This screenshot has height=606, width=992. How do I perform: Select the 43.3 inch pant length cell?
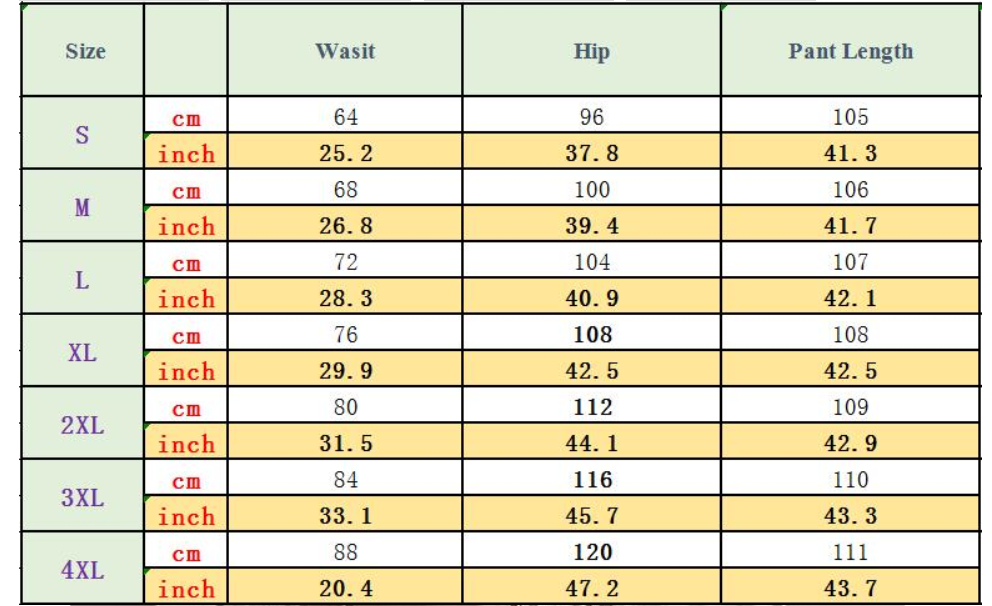[850, 516]
